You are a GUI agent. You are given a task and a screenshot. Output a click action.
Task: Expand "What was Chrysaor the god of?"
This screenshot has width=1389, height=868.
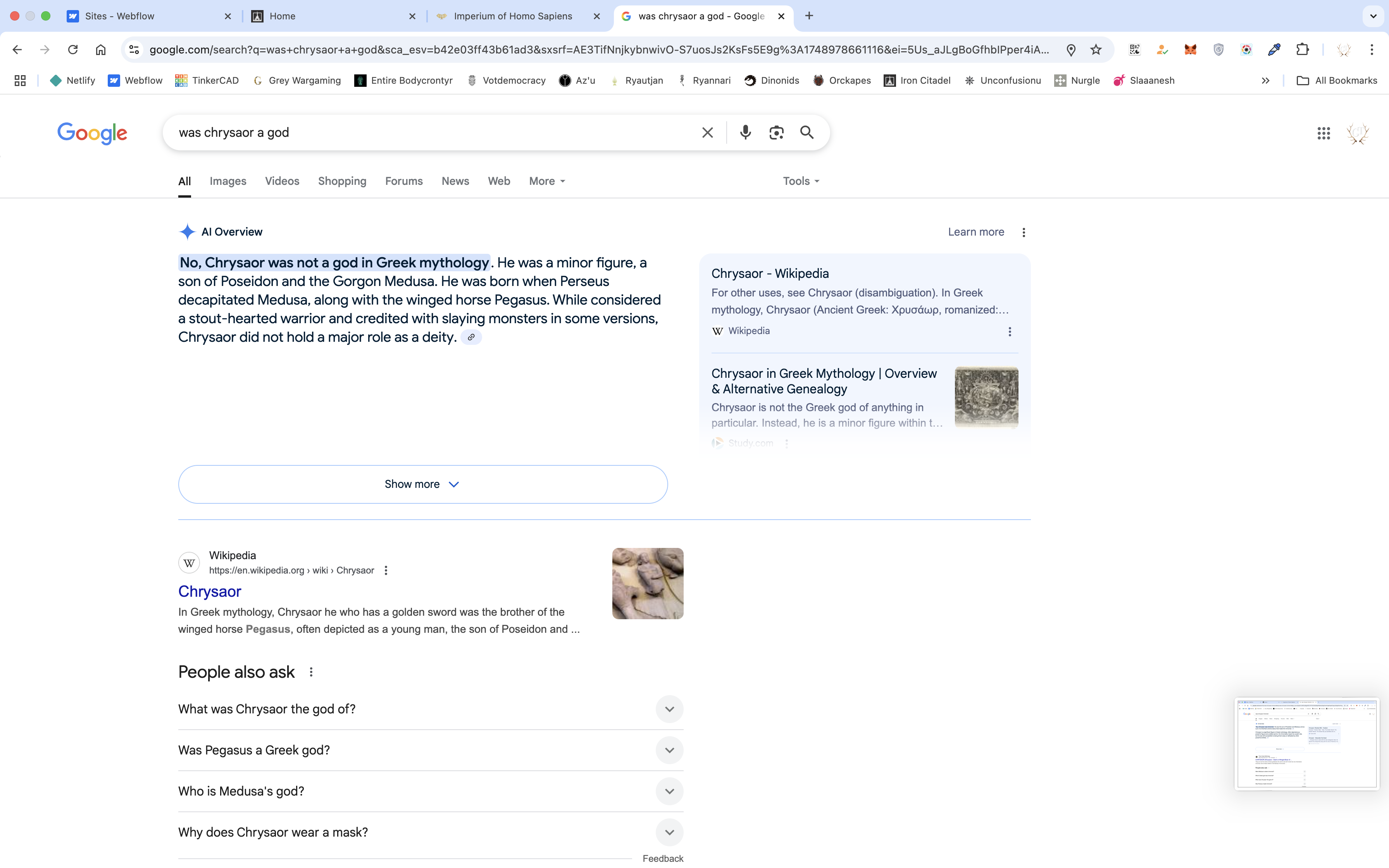coord(669,710)
